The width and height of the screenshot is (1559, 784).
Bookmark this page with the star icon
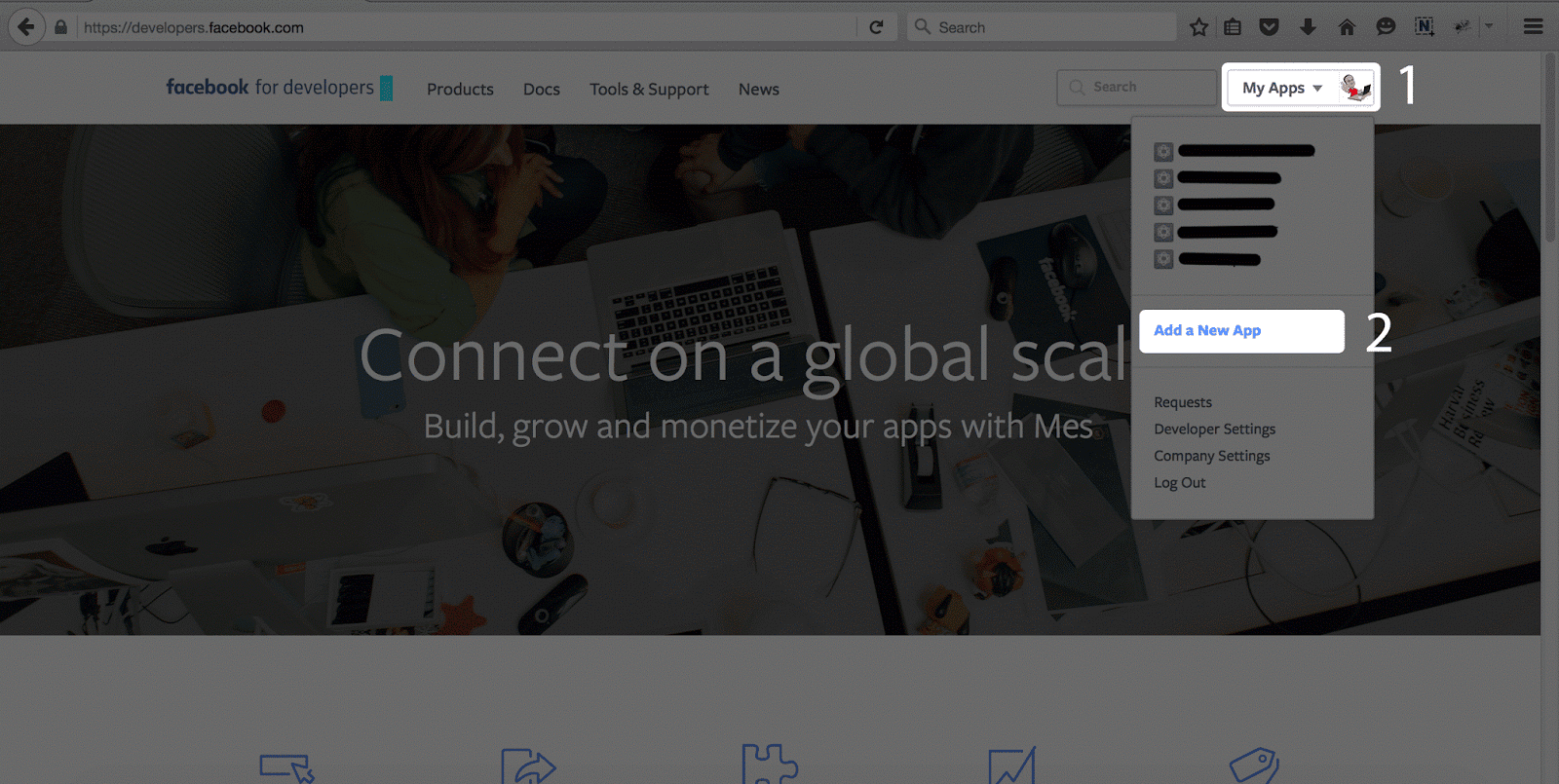coord(1198,27)
